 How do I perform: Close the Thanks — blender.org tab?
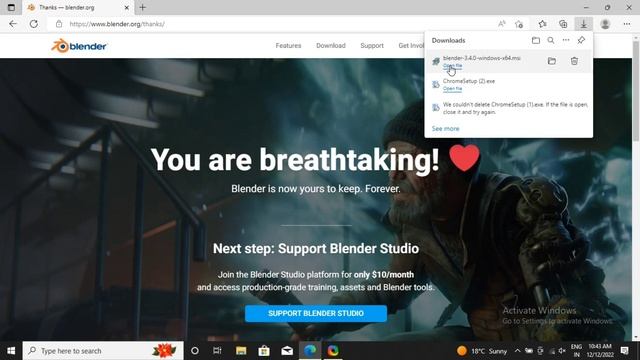point(127,7)
